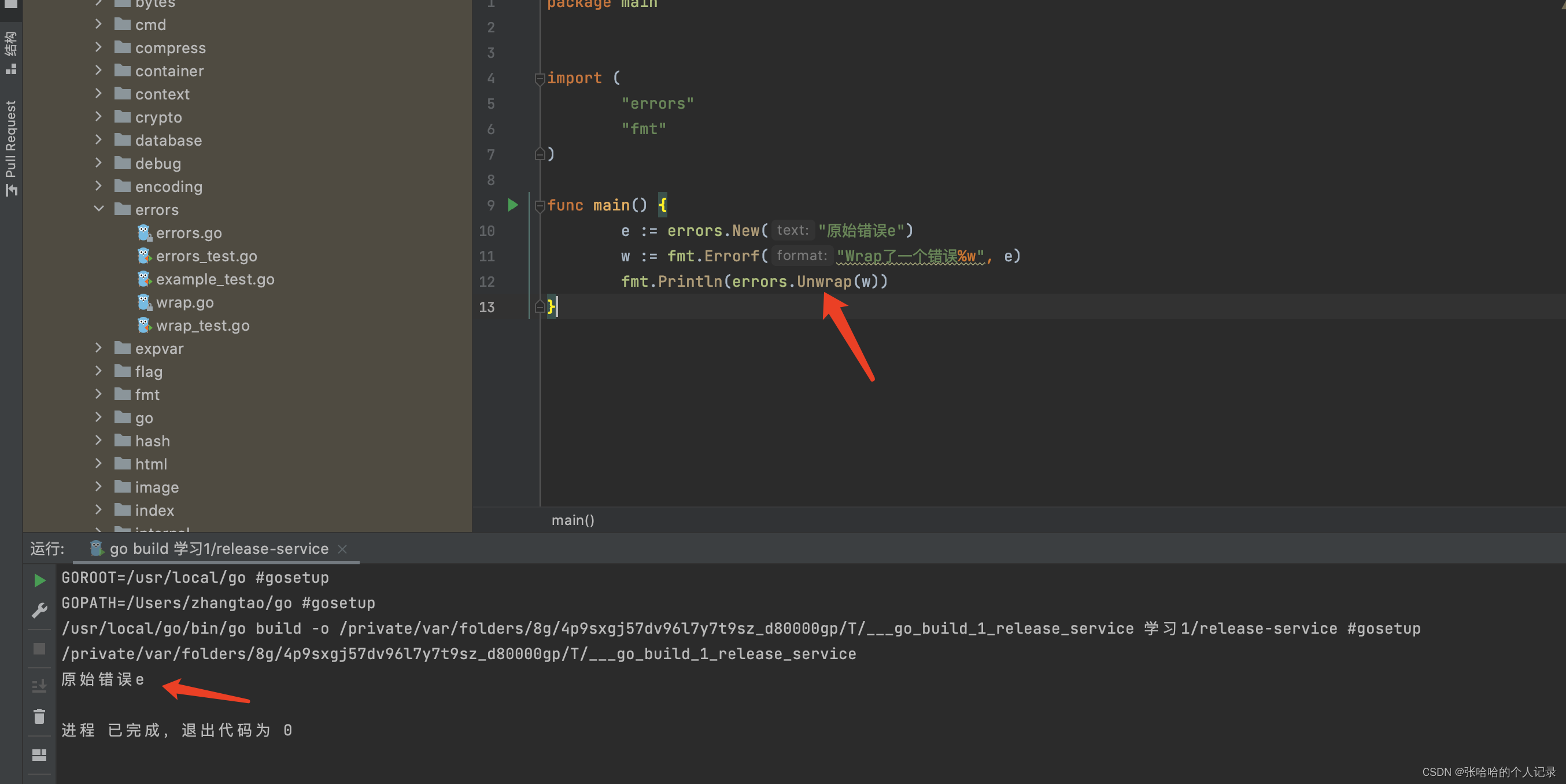Screen dimensions: 1566x784
Task: Close the go build run tab
Action: [342, 549]
